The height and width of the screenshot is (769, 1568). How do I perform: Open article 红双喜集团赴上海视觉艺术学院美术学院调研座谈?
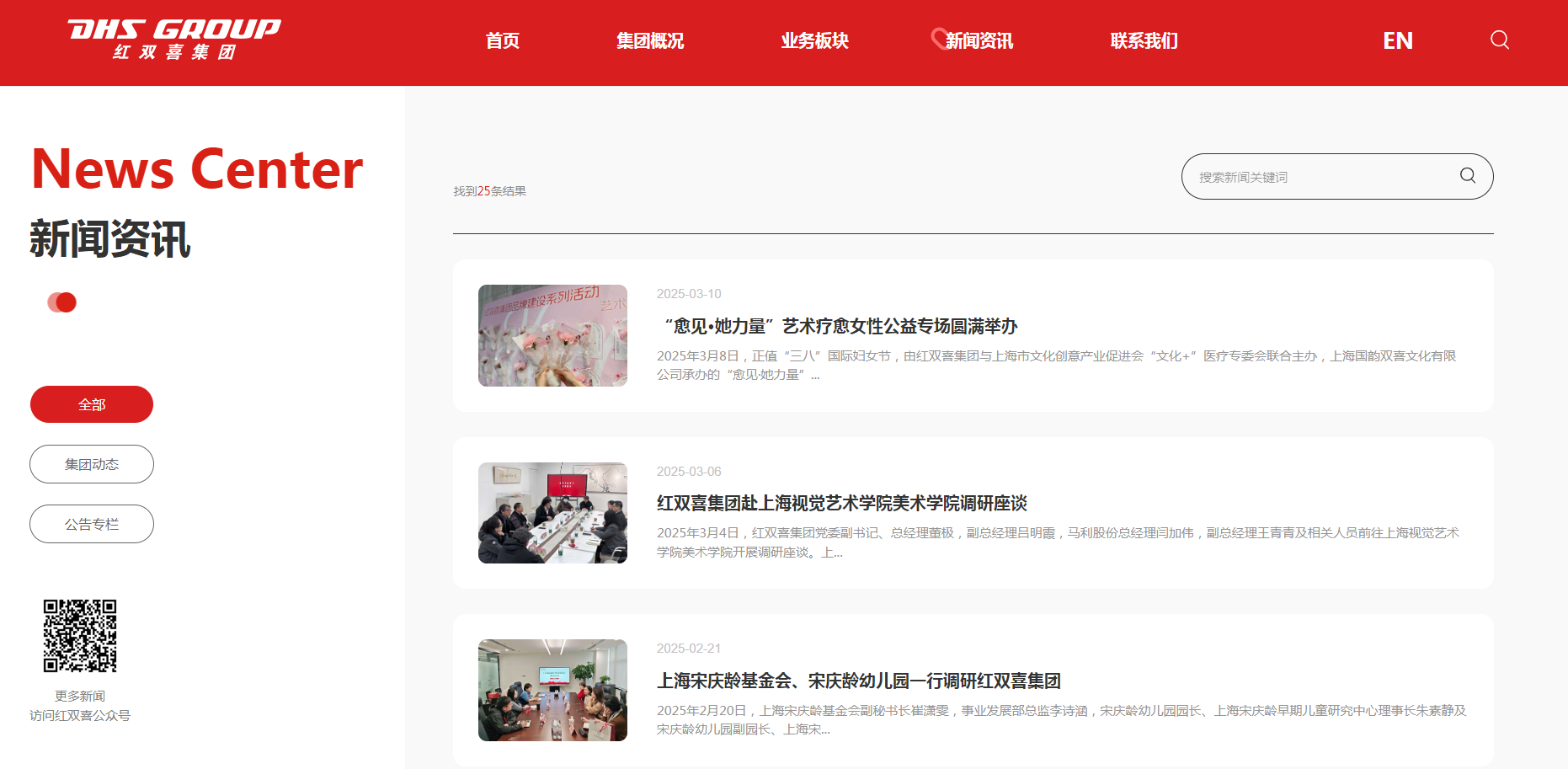pos(842,503)
